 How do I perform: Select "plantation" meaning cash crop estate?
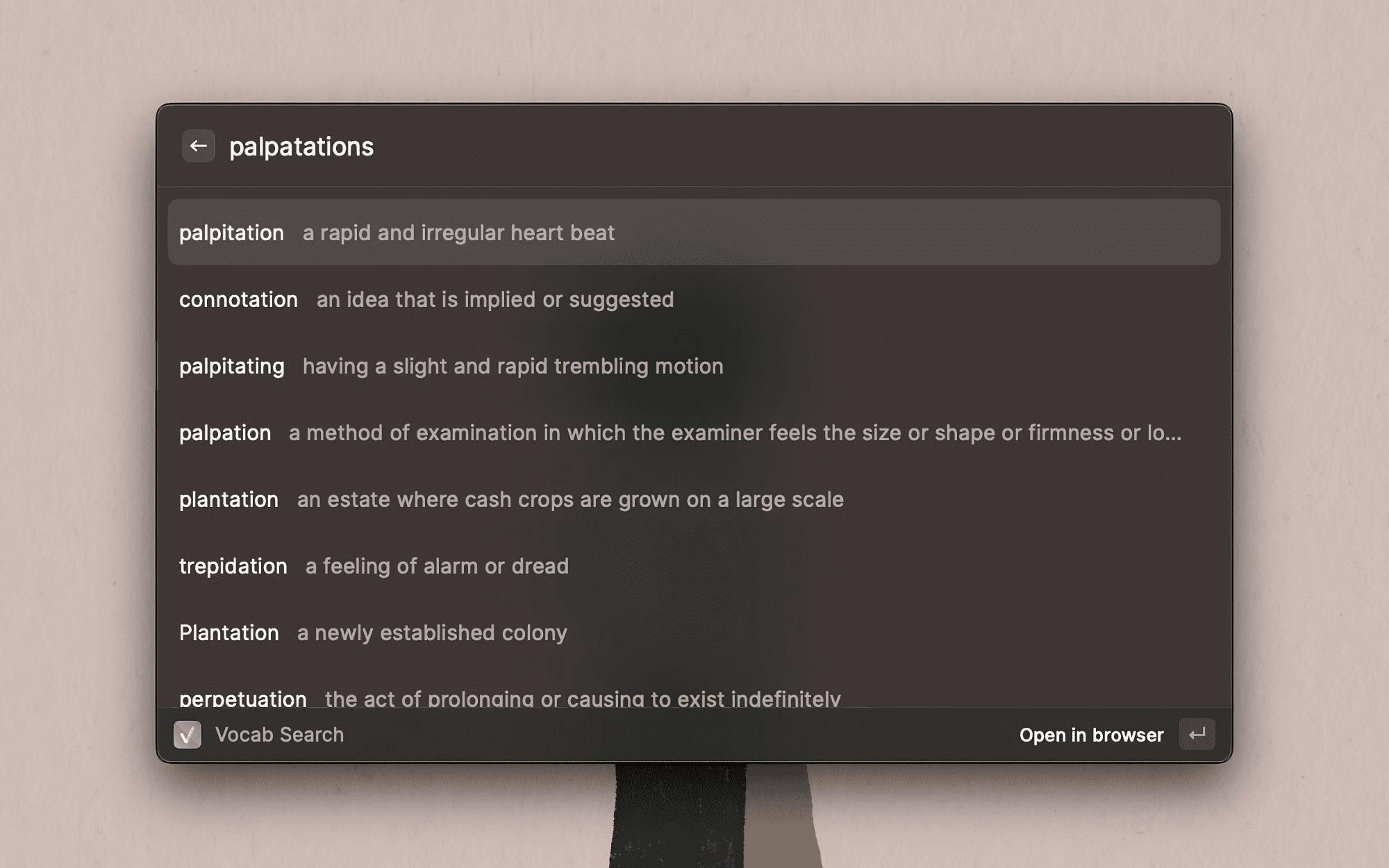(x=228, y=499)
